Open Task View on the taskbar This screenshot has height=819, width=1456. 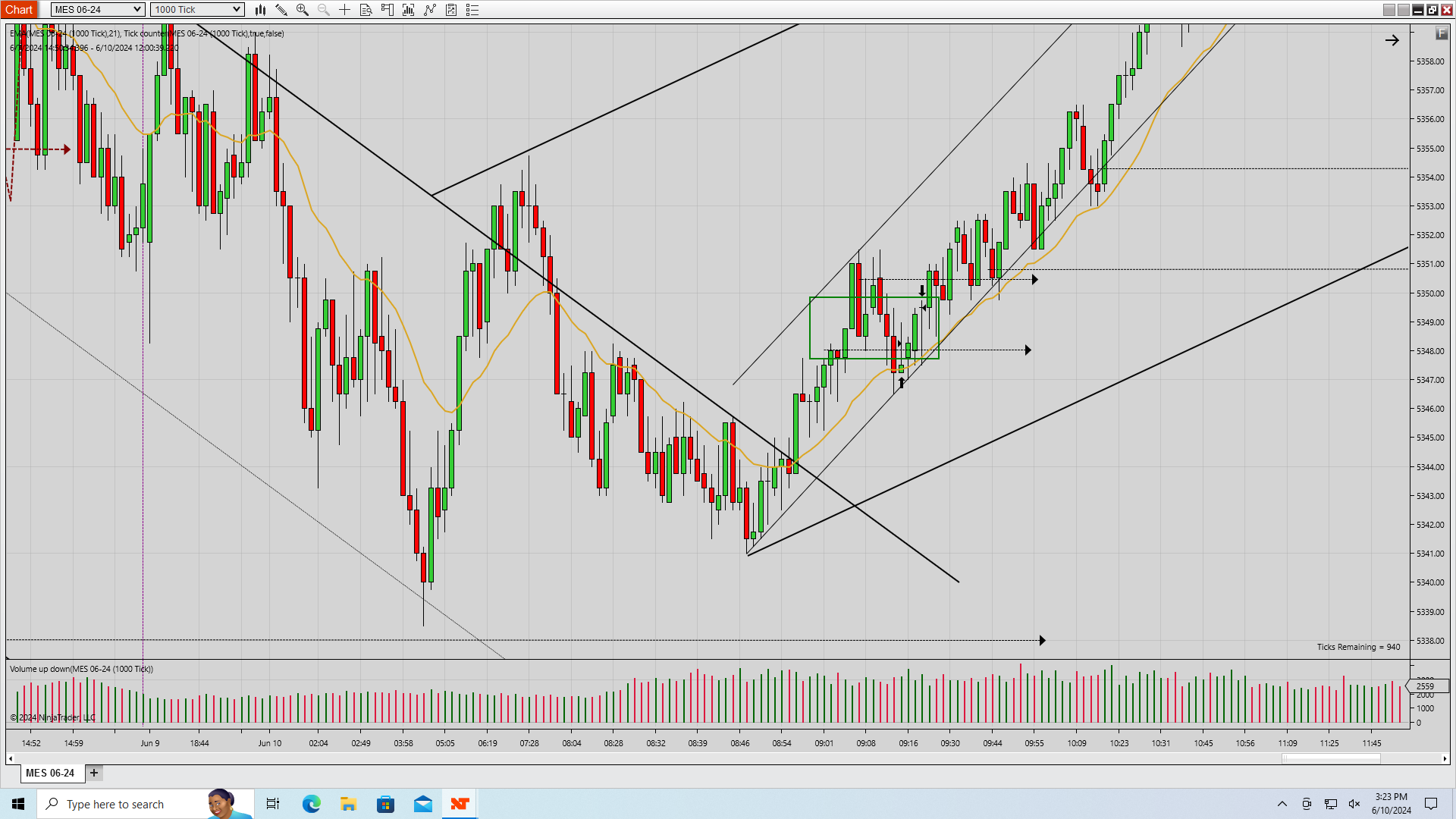tap(273, 804)
